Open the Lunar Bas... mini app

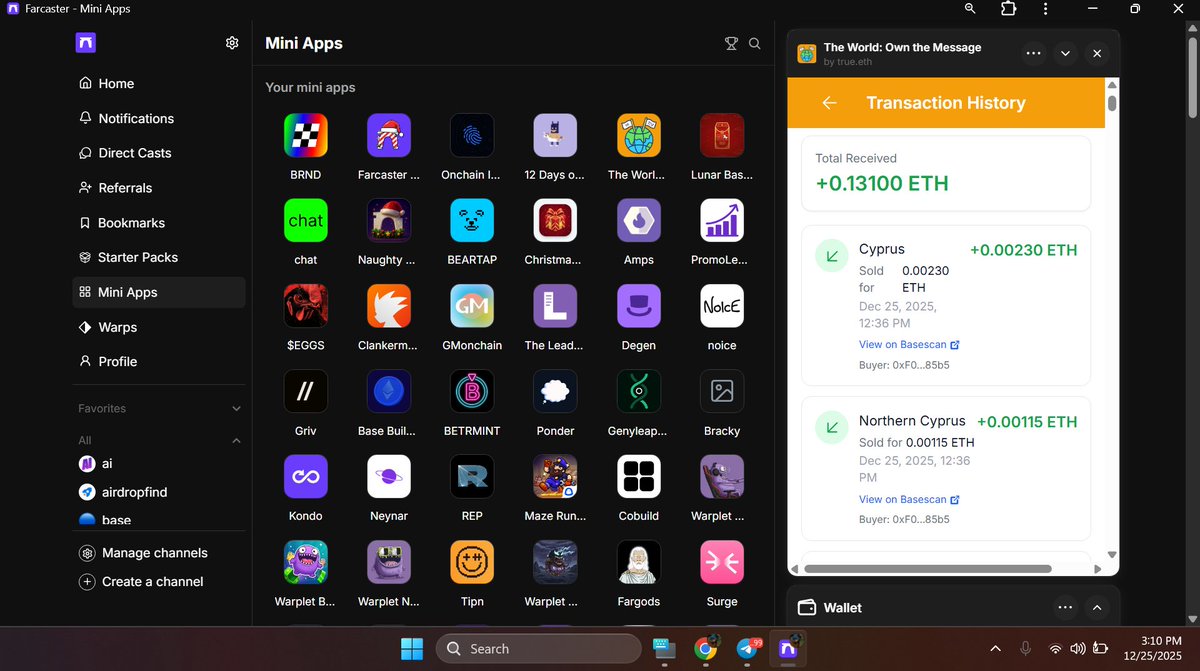click(x=722, y=135)
